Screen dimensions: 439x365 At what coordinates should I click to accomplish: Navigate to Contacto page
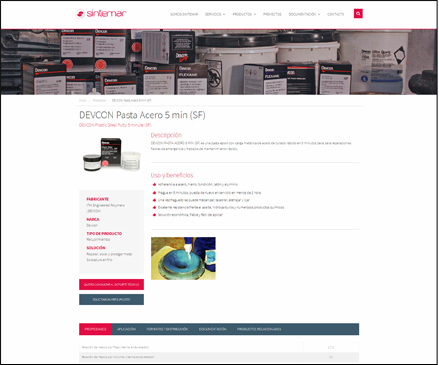tap(335, 14)
